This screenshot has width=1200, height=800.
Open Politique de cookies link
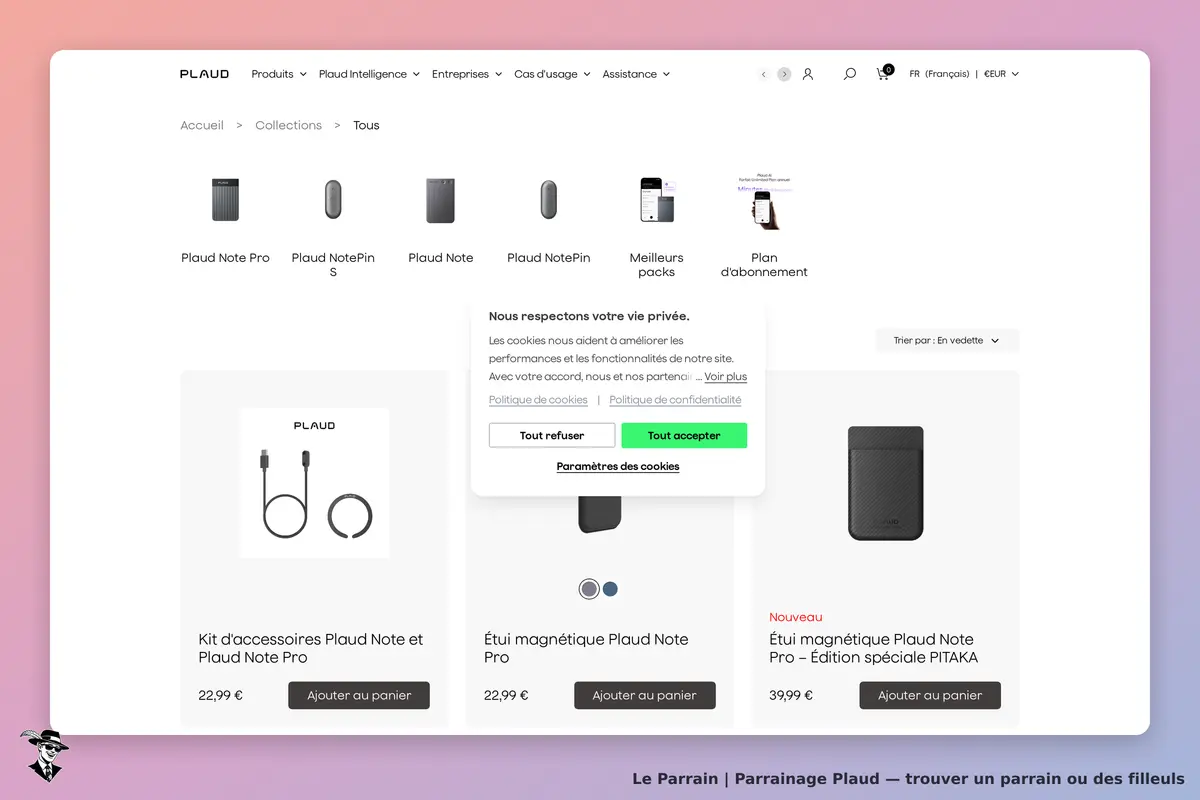[x=538, y=400]
